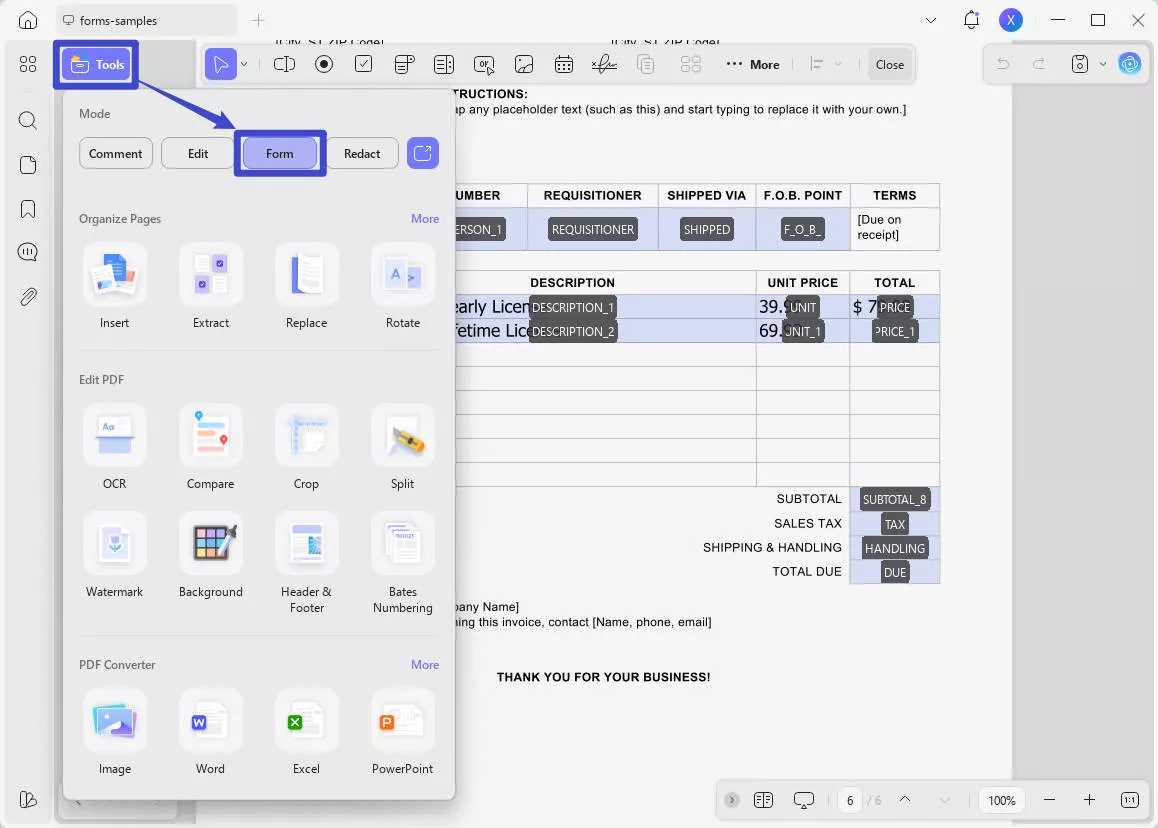Select the checkbox form tool
This screenshot has height=828, width=1158.
(x=363, y=64)
